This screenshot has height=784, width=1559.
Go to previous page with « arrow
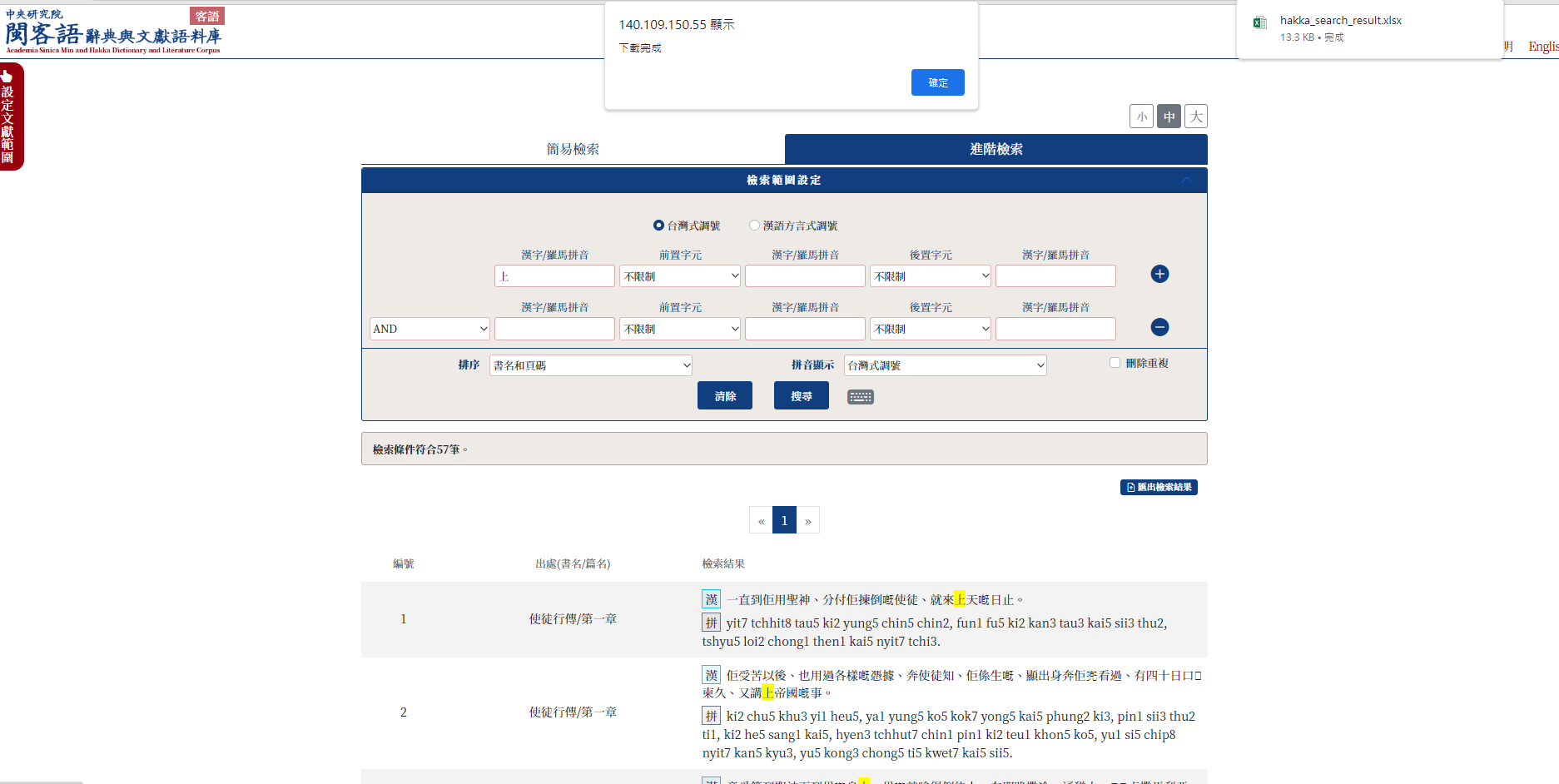tap(761, 520)
